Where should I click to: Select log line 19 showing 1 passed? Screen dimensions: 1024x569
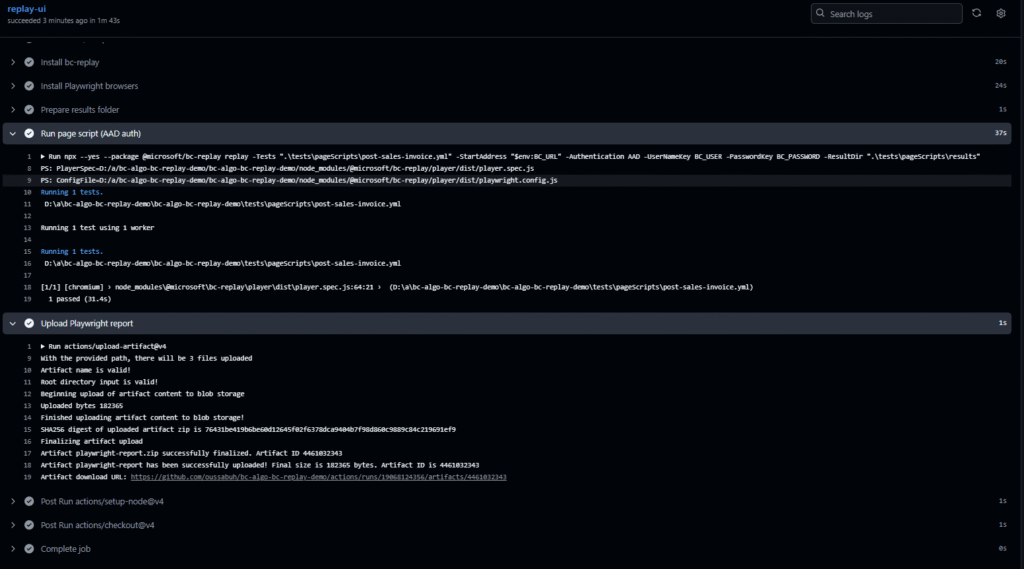[79, 299]
